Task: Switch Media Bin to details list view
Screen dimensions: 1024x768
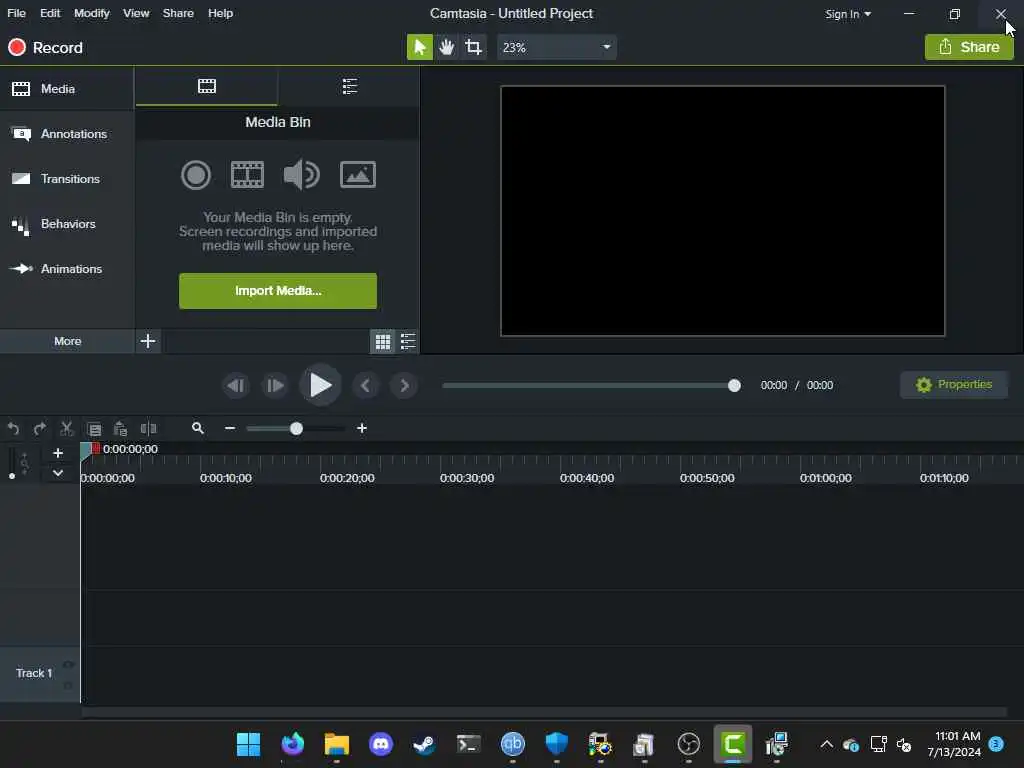Action: 408,341
